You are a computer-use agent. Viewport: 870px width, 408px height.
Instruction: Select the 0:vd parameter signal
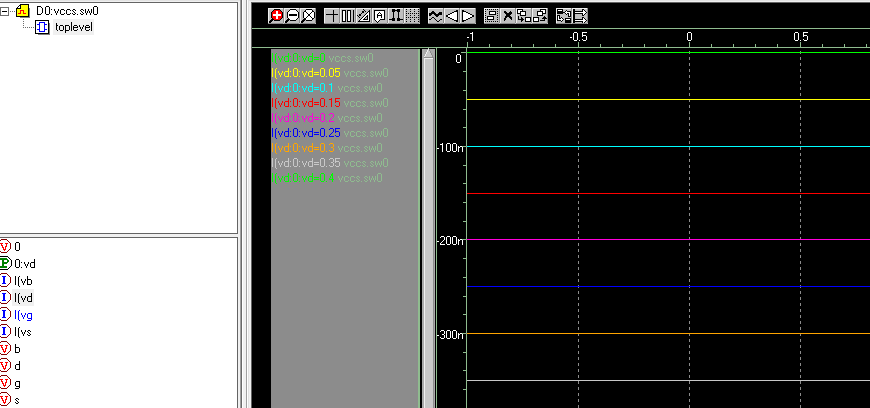[25, 264]
